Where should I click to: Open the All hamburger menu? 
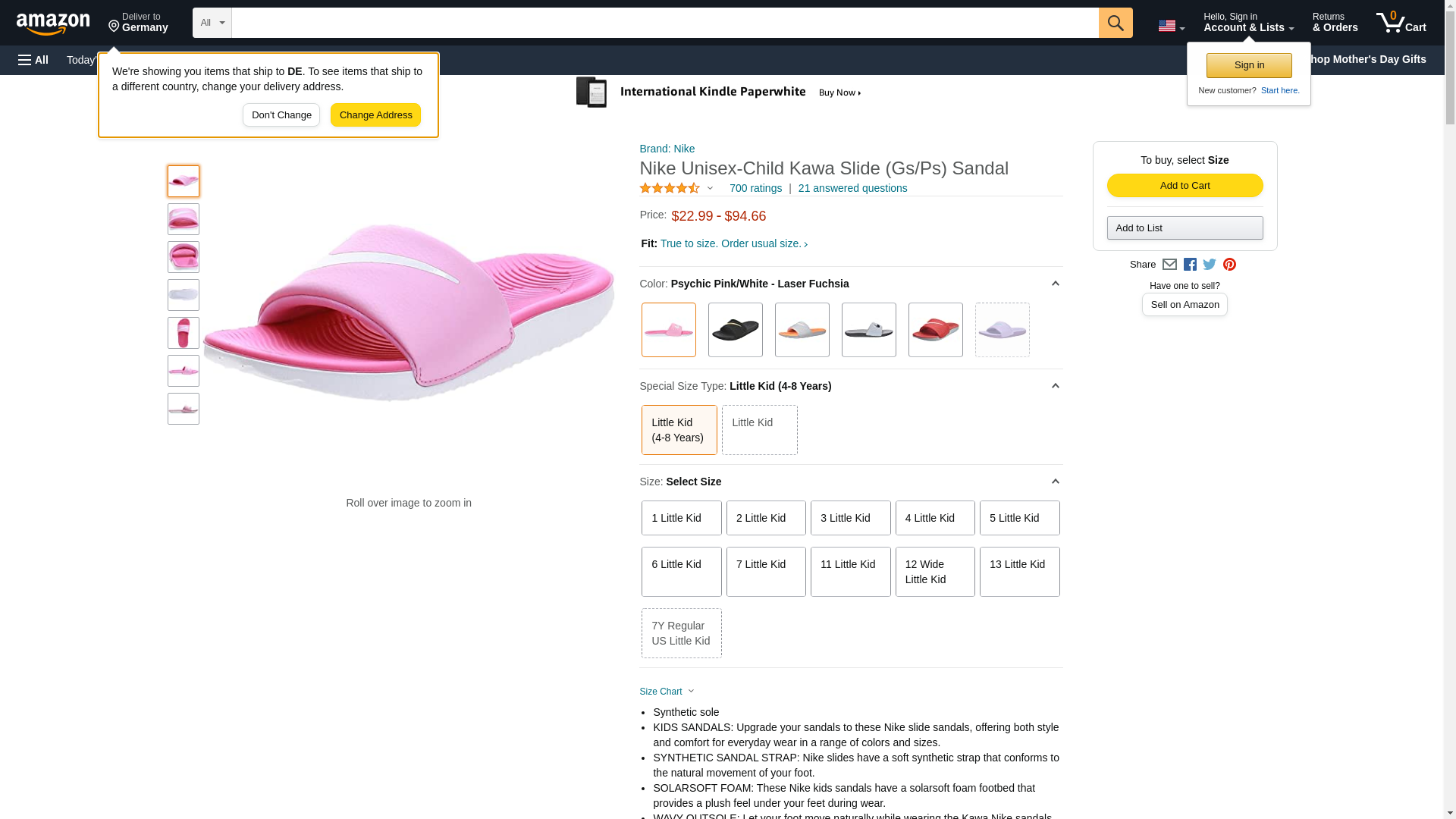[x=33, y=60]
